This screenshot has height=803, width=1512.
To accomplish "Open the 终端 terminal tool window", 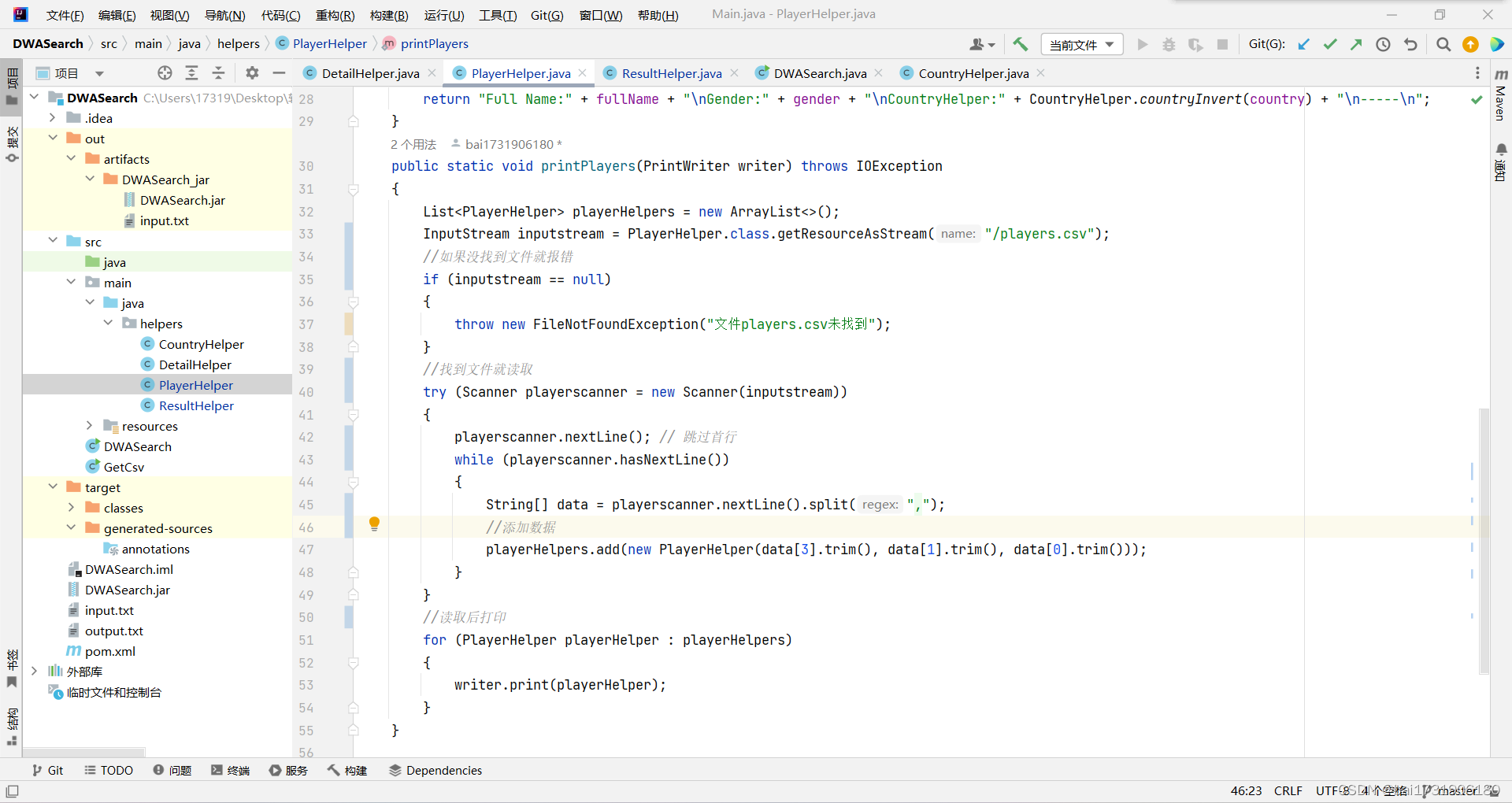I will tap(230, 770).
